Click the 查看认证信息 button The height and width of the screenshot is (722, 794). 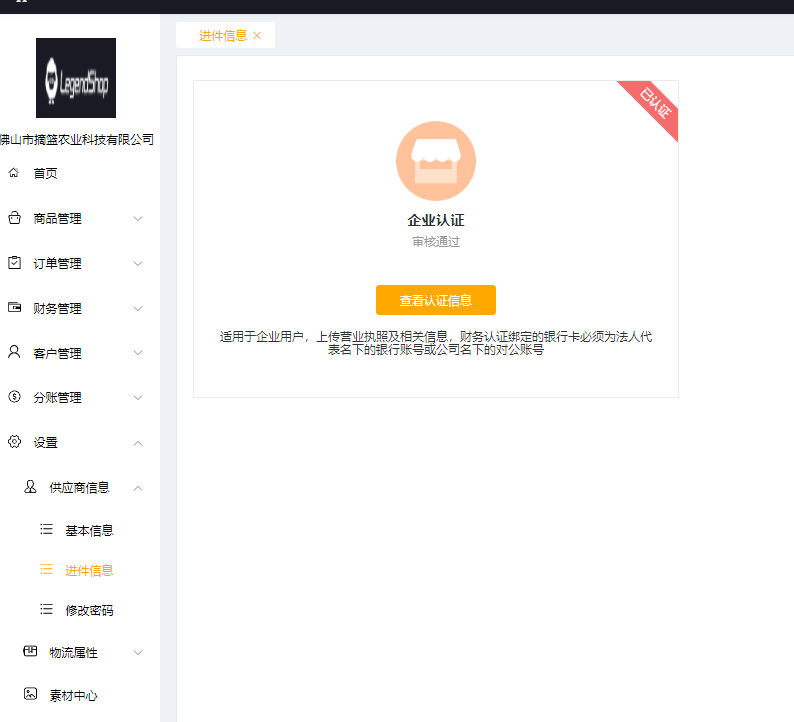[x=435, y=300]
